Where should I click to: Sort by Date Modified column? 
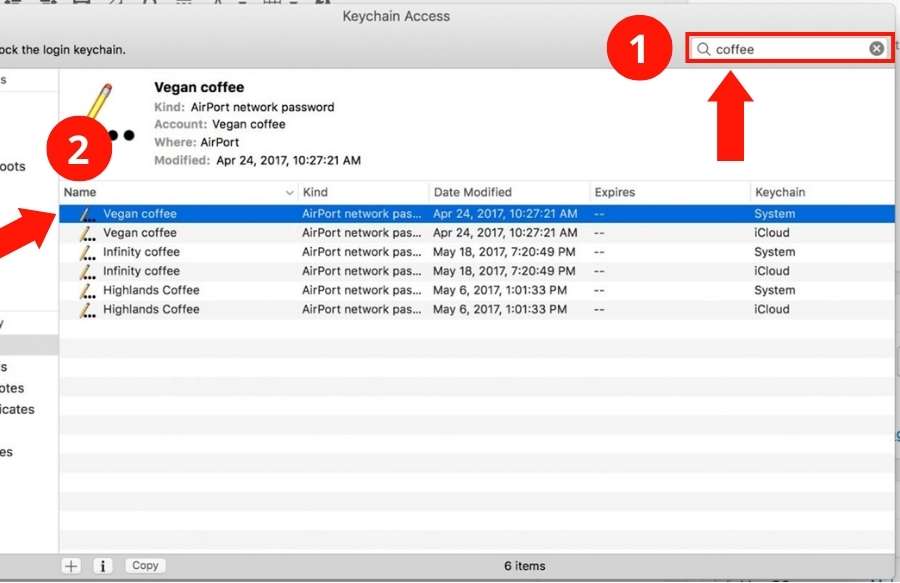point(472,192)
